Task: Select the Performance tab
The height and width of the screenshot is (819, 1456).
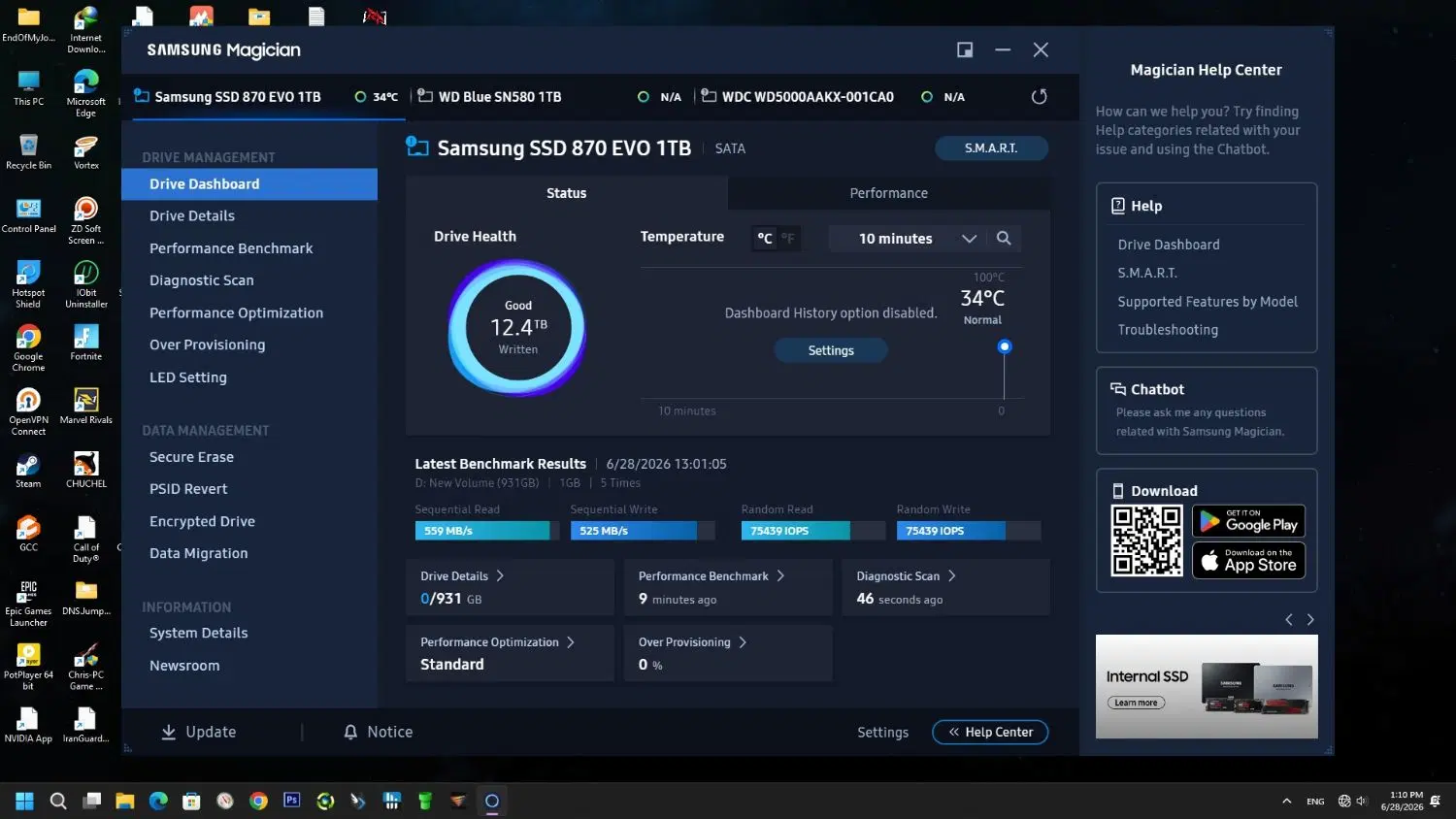Action: click(888, 193)
